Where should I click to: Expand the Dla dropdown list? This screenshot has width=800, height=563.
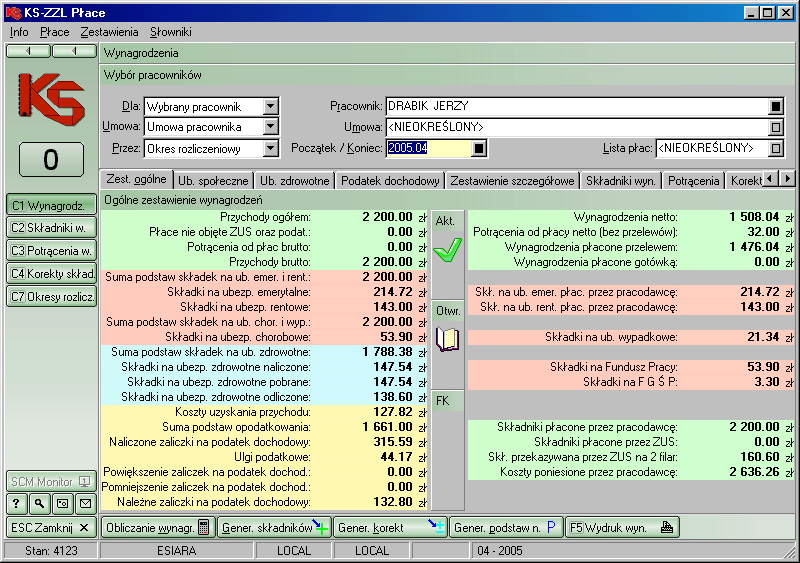coord(270,106)
